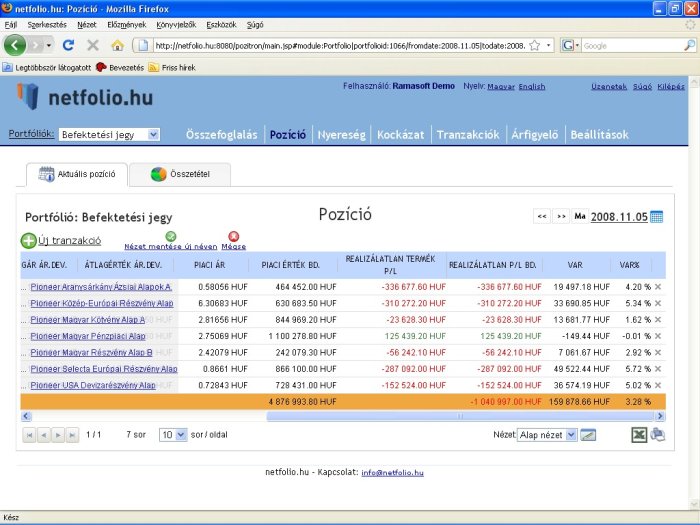Click the stop loading X icon
700x525 pixels.
(93, 45)
